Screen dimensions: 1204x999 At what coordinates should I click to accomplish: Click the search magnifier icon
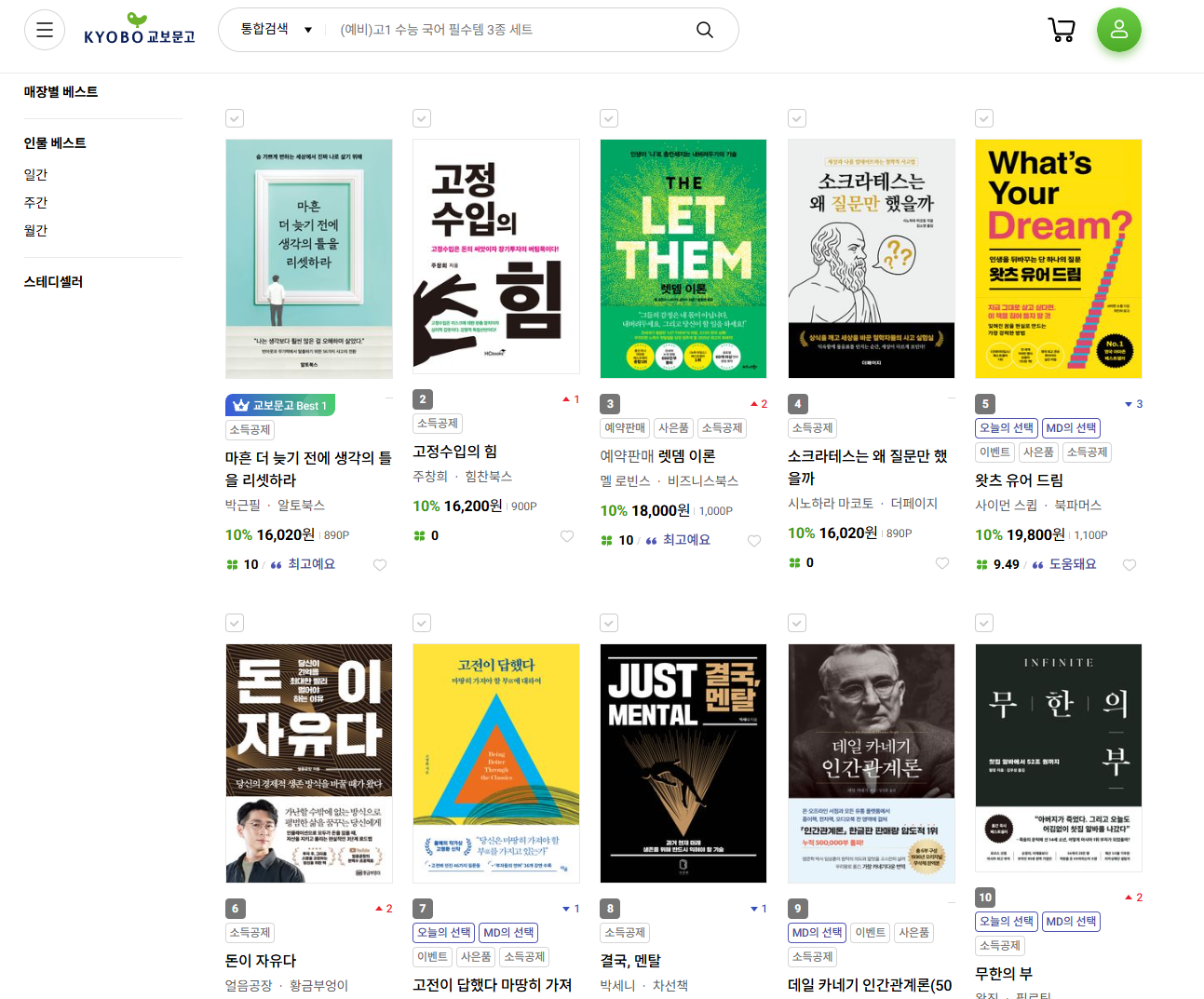click(x=705, y=30)
